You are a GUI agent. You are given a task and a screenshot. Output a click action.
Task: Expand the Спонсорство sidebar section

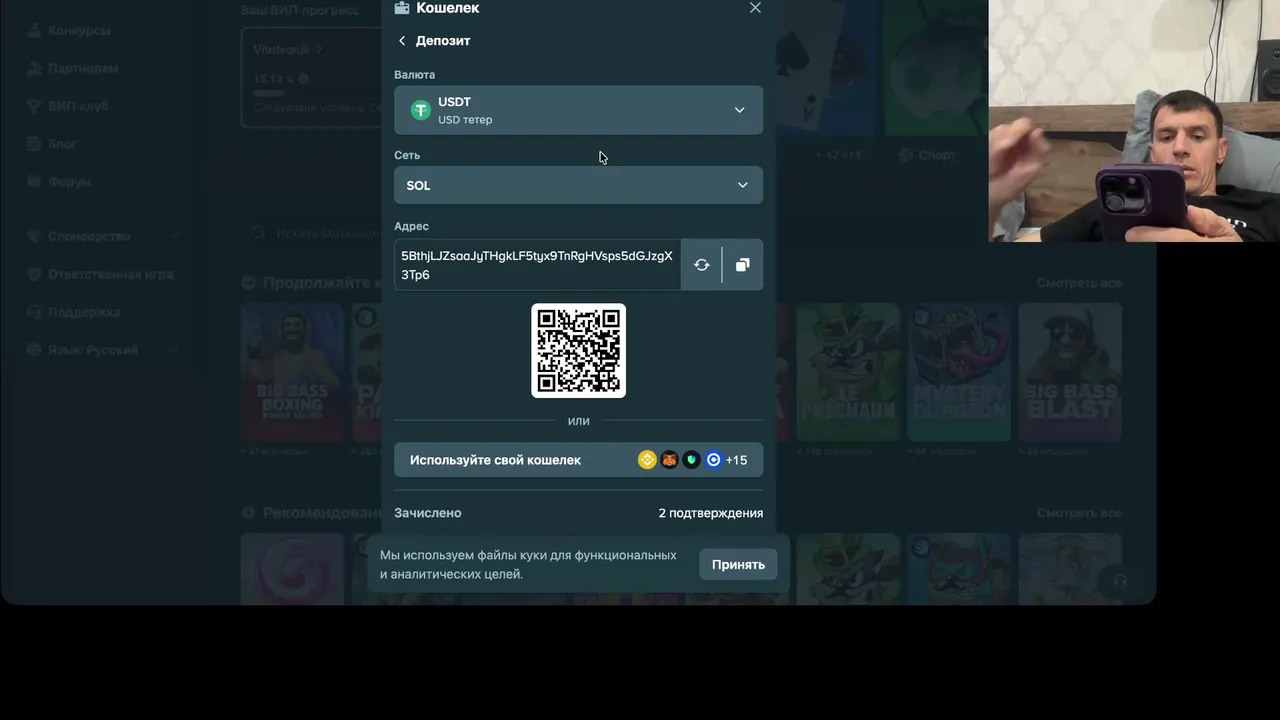103,236
